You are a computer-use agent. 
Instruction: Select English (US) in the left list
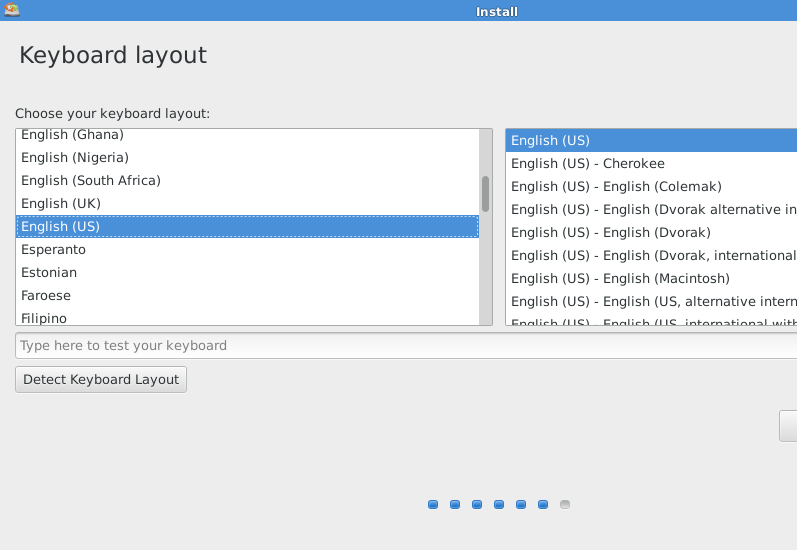(61, 226)
